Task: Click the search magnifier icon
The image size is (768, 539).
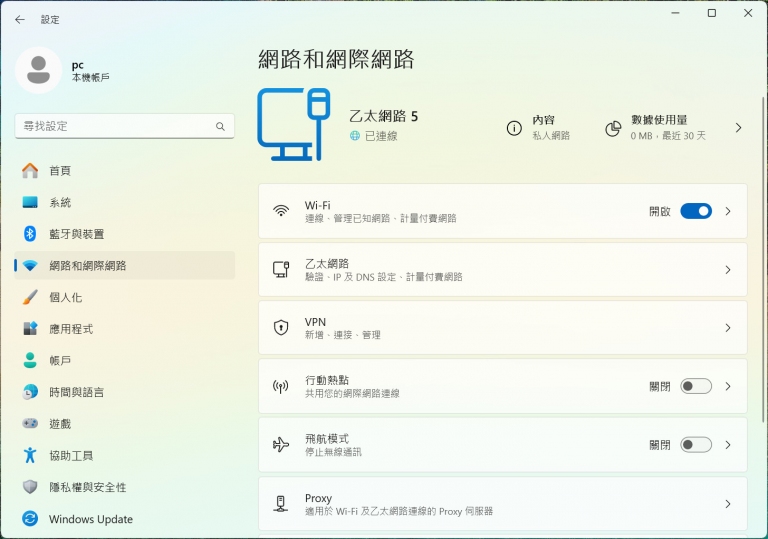Action: 220,126
